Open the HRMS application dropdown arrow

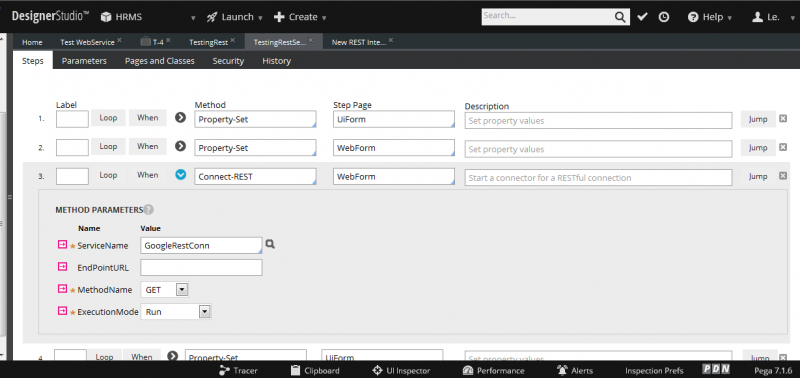click(x=193, y=18)
